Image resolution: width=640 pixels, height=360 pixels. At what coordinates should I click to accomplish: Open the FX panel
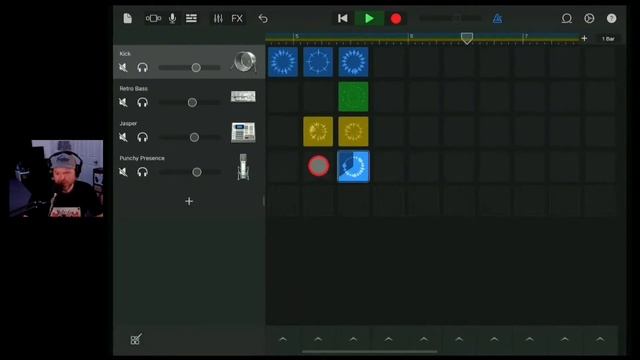[237, 18]
